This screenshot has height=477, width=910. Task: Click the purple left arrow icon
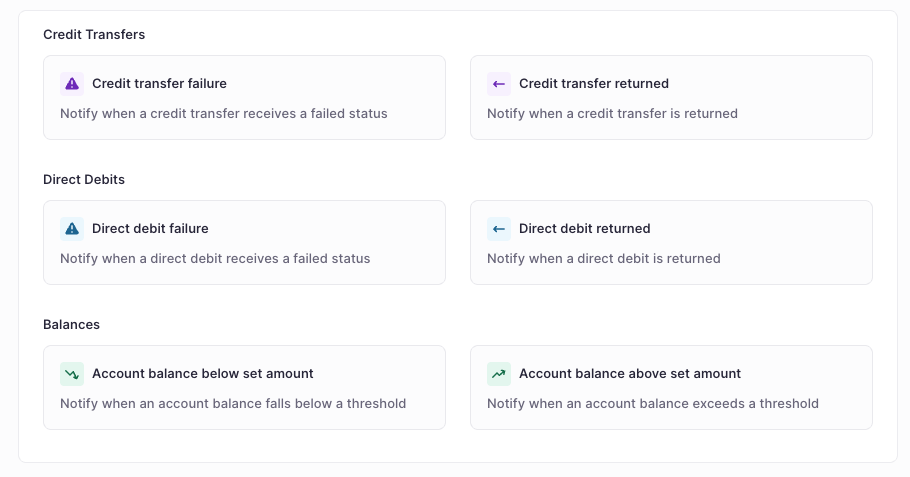point(499,84)
